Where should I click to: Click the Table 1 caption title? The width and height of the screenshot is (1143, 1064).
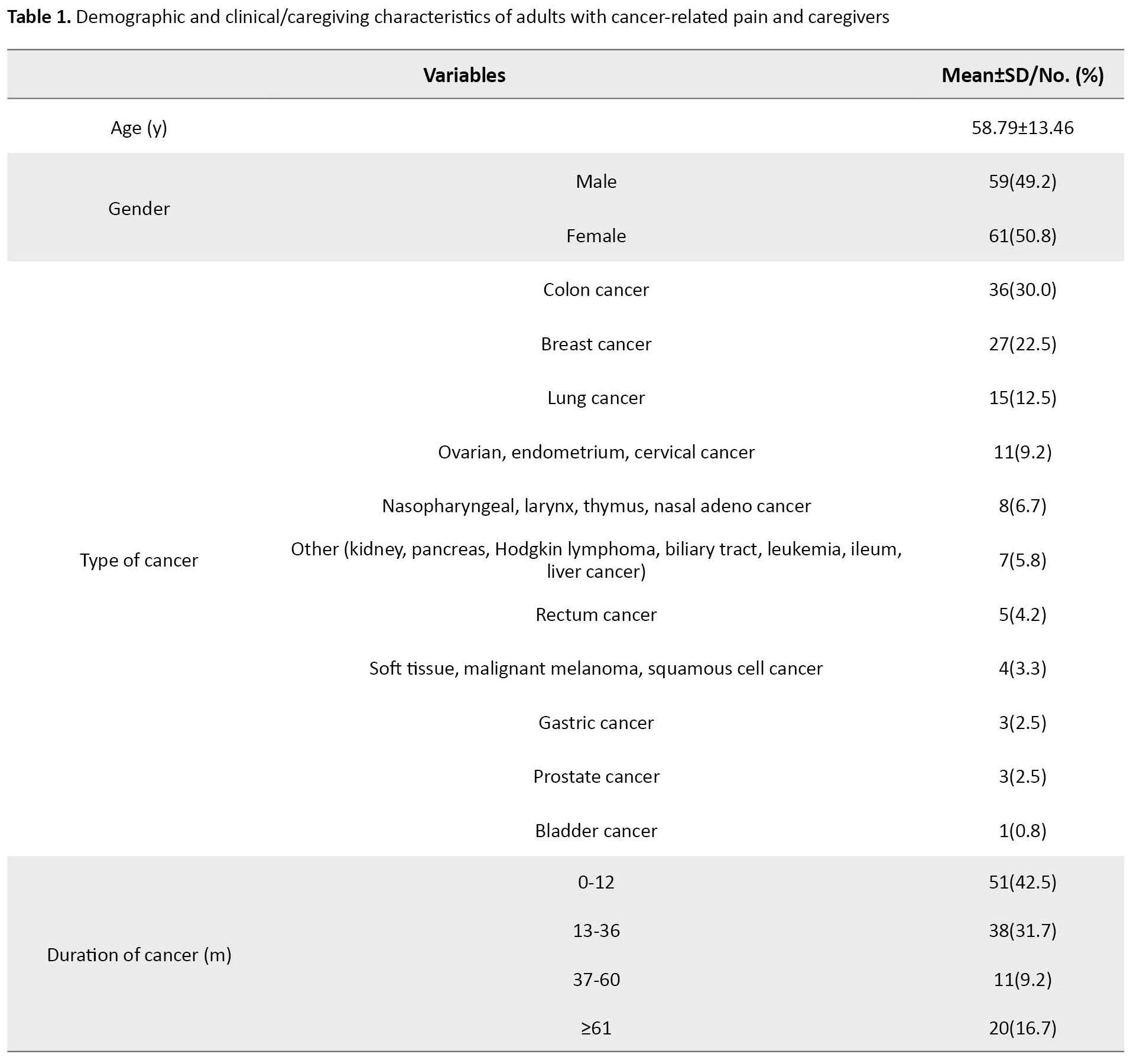click(447, 17)
